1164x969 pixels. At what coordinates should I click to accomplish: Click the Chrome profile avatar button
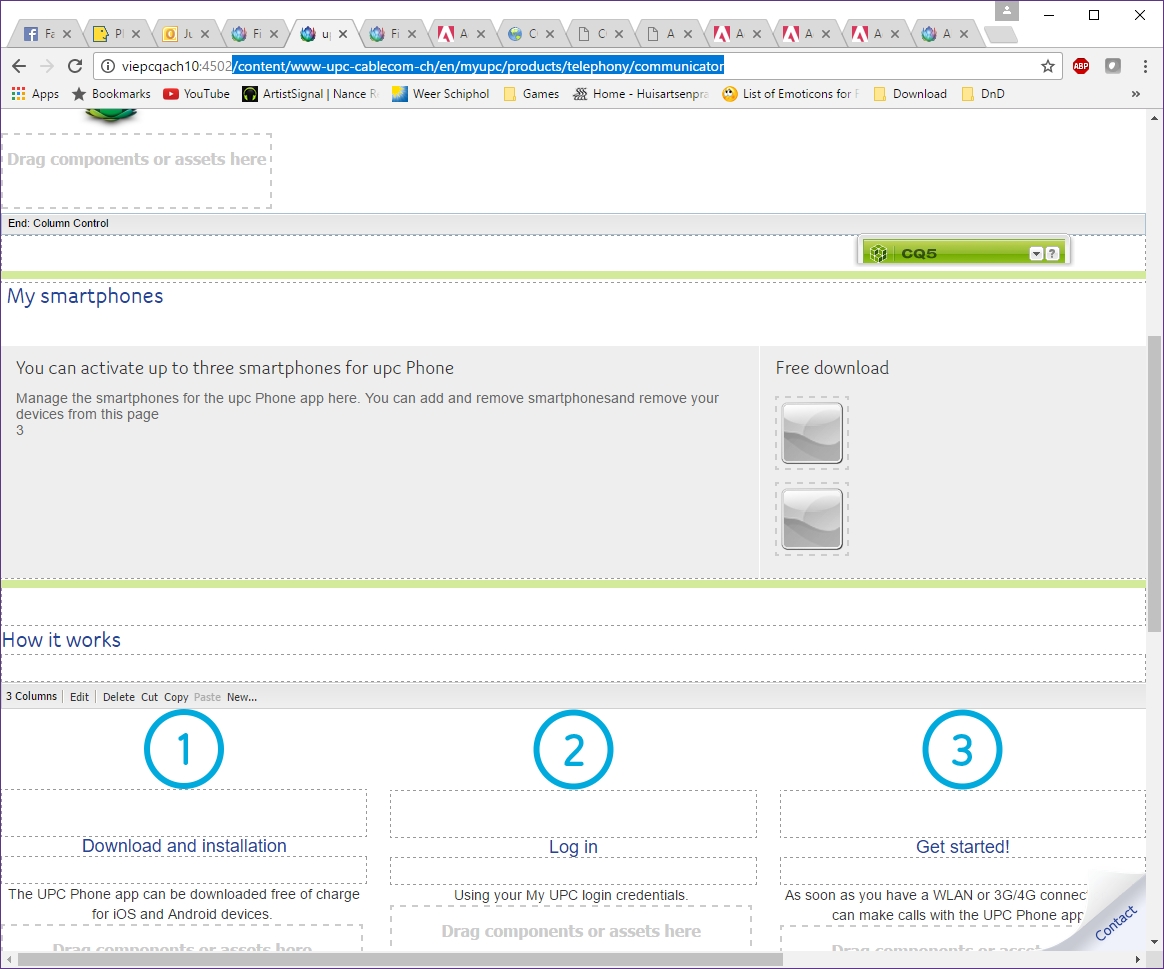tap(1007, 10)
